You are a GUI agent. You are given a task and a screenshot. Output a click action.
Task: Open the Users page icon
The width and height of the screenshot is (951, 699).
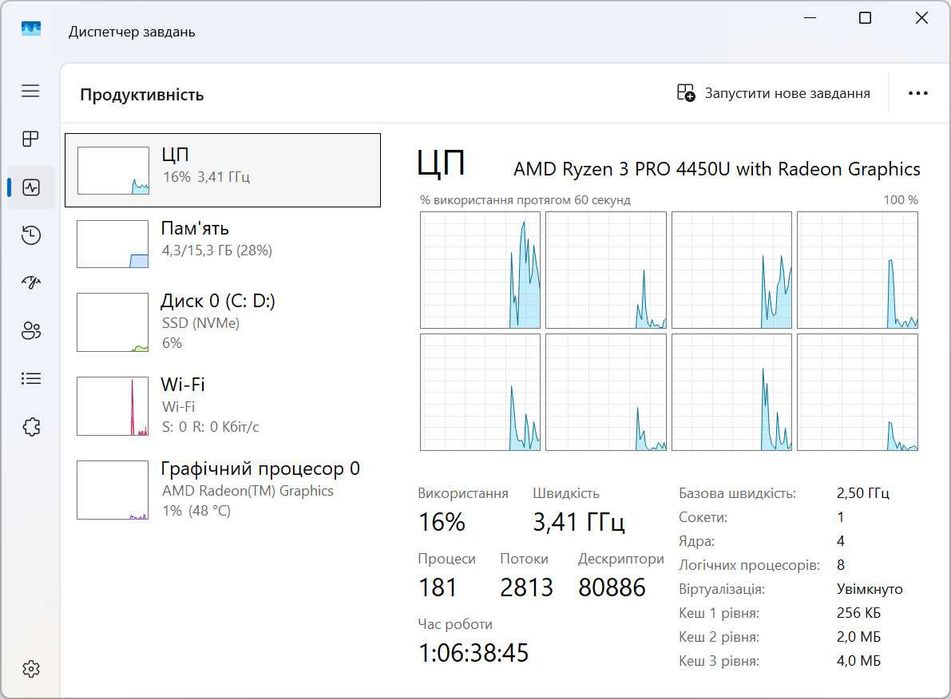pos(31,330)
